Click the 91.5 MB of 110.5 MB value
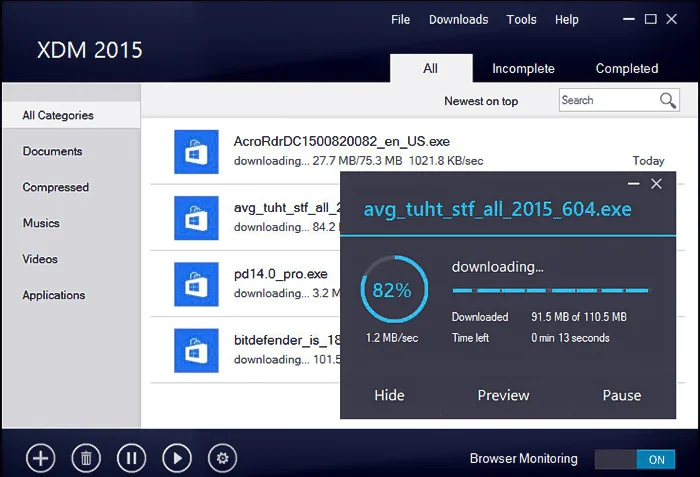Viewport: 700px width, 477px height. 579,317
